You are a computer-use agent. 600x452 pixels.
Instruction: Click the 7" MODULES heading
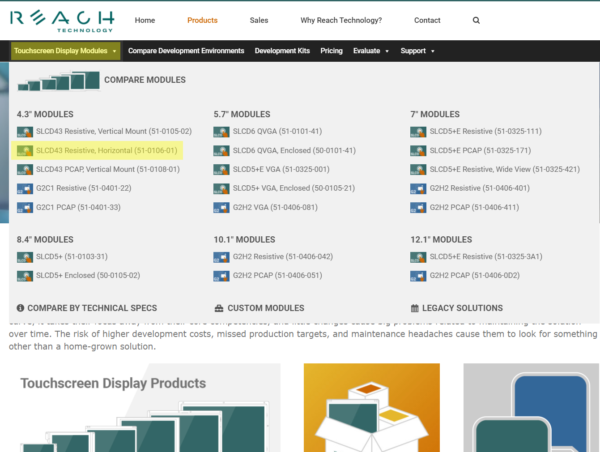click(x=435, y=114)
